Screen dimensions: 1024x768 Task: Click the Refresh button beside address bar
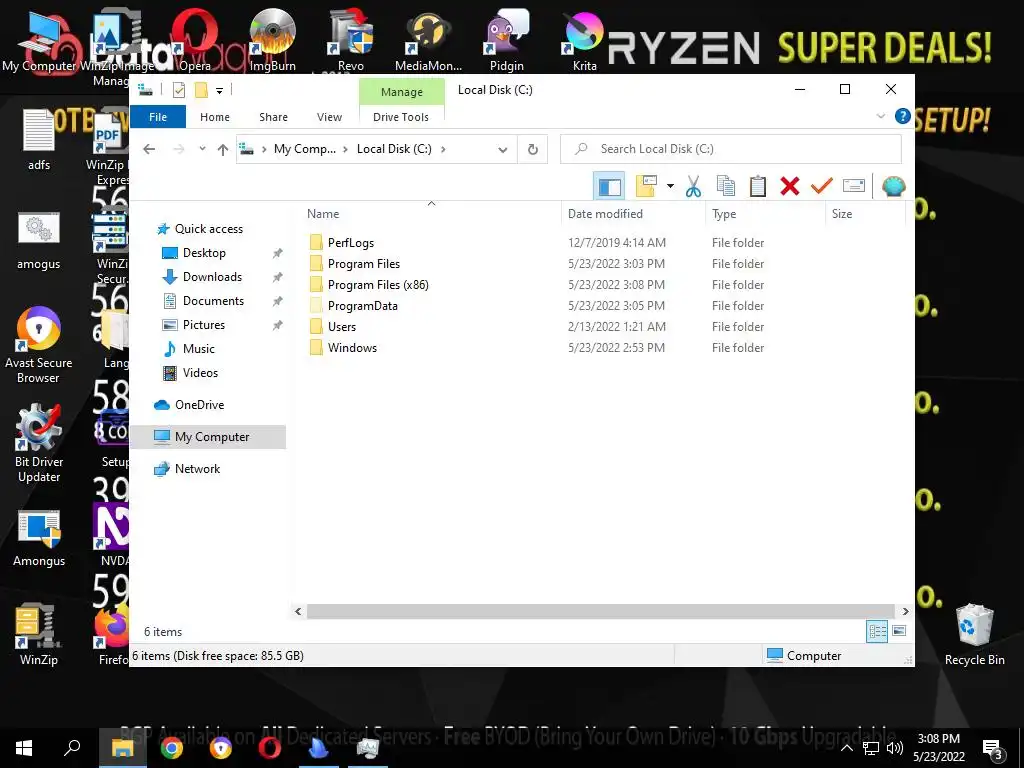pos(533,149)
